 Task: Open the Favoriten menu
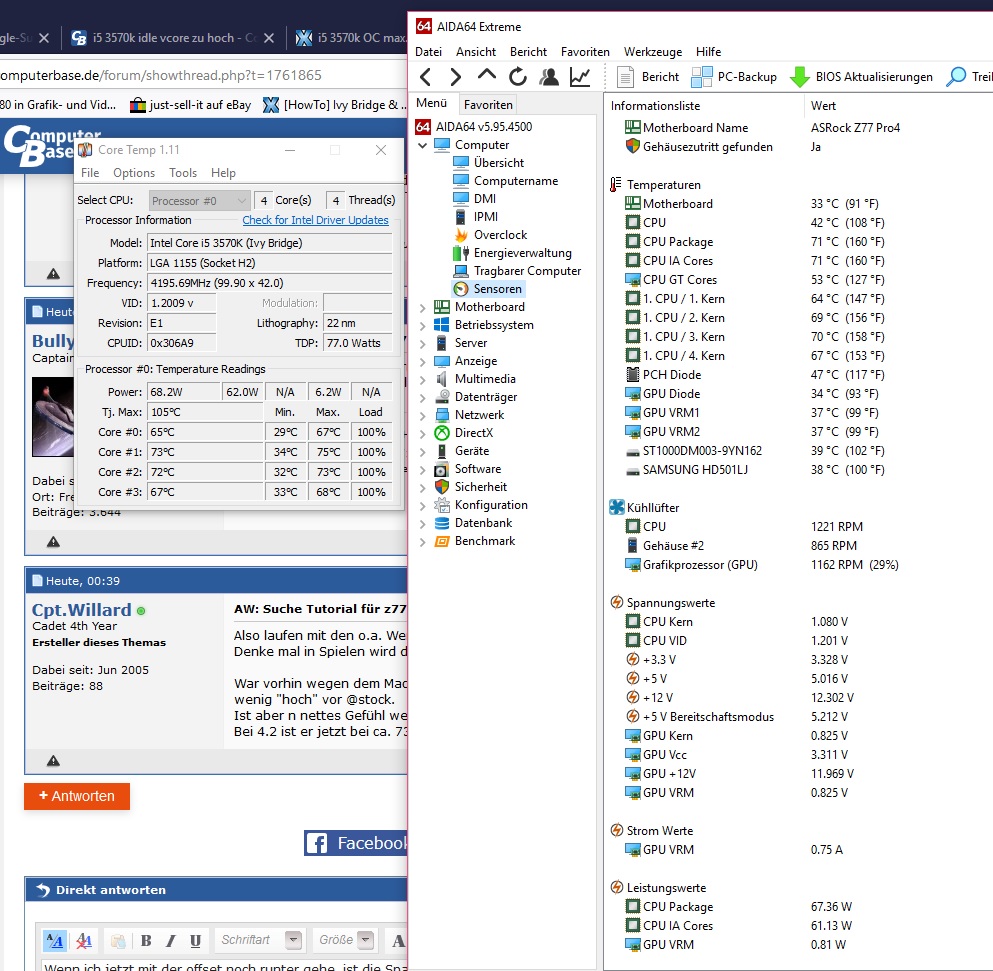point(585,52)
